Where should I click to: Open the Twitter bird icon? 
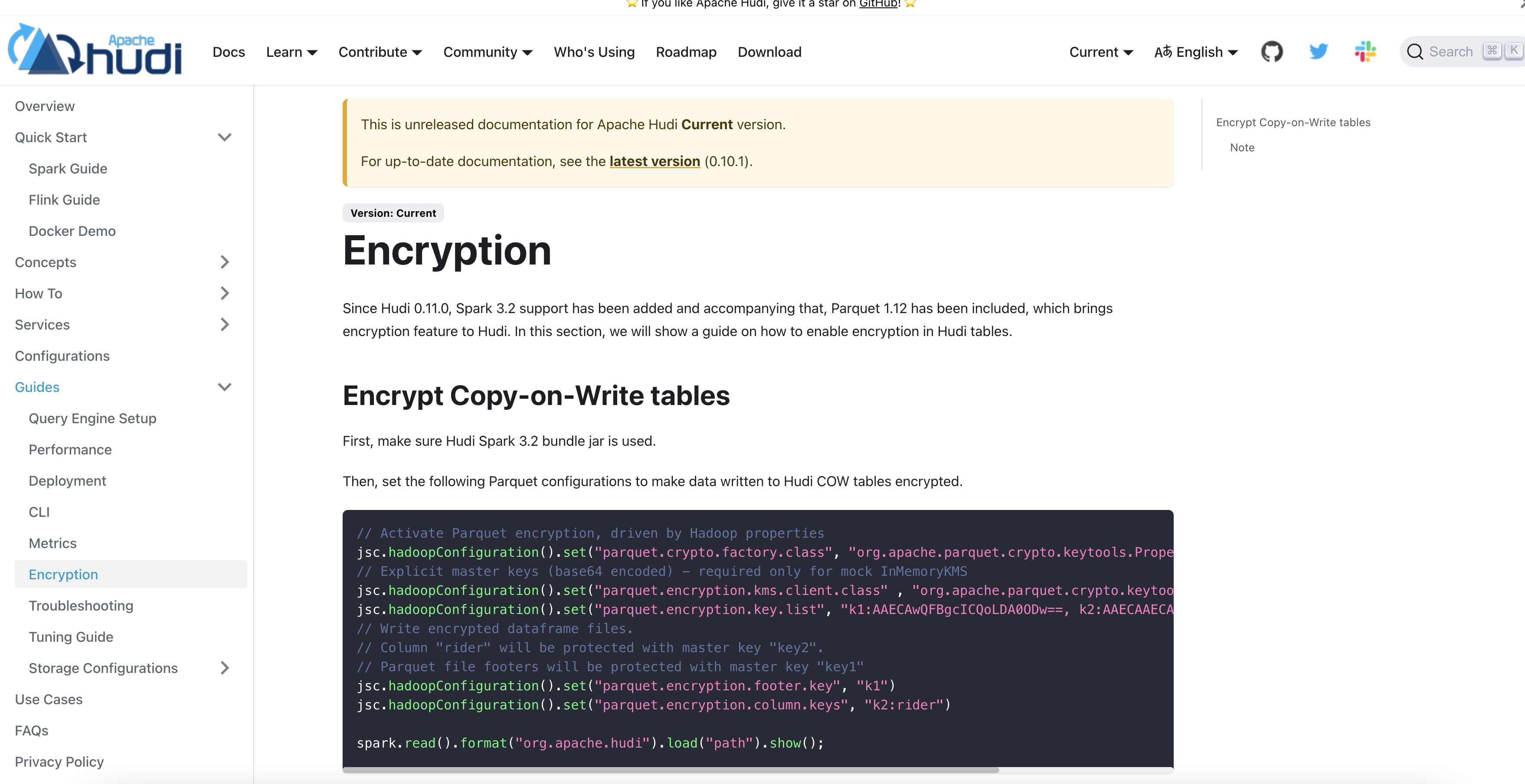click(x=1319, y=52)
